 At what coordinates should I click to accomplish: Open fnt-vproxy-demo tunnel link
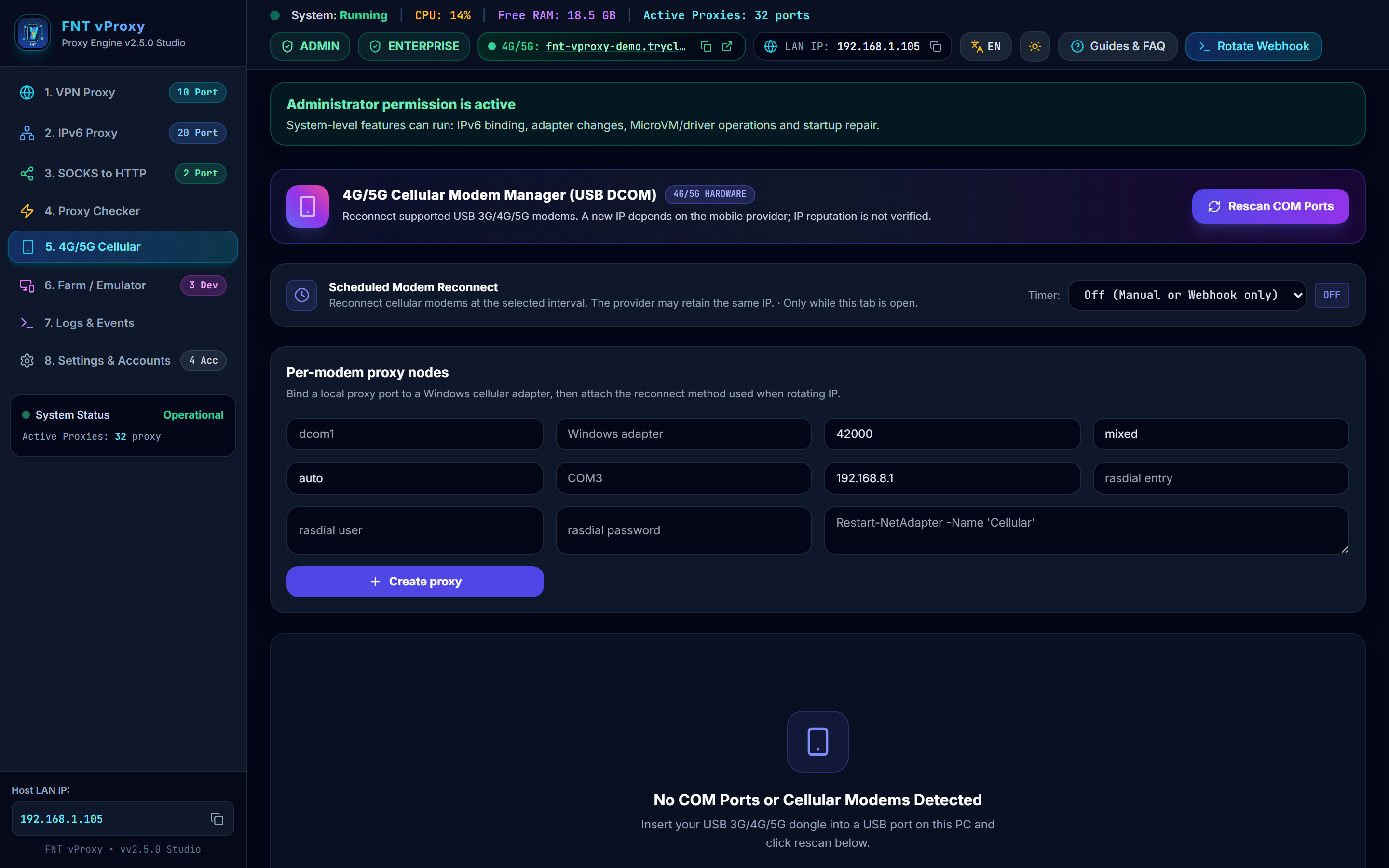pyautogui.click(x=615, y=46)
